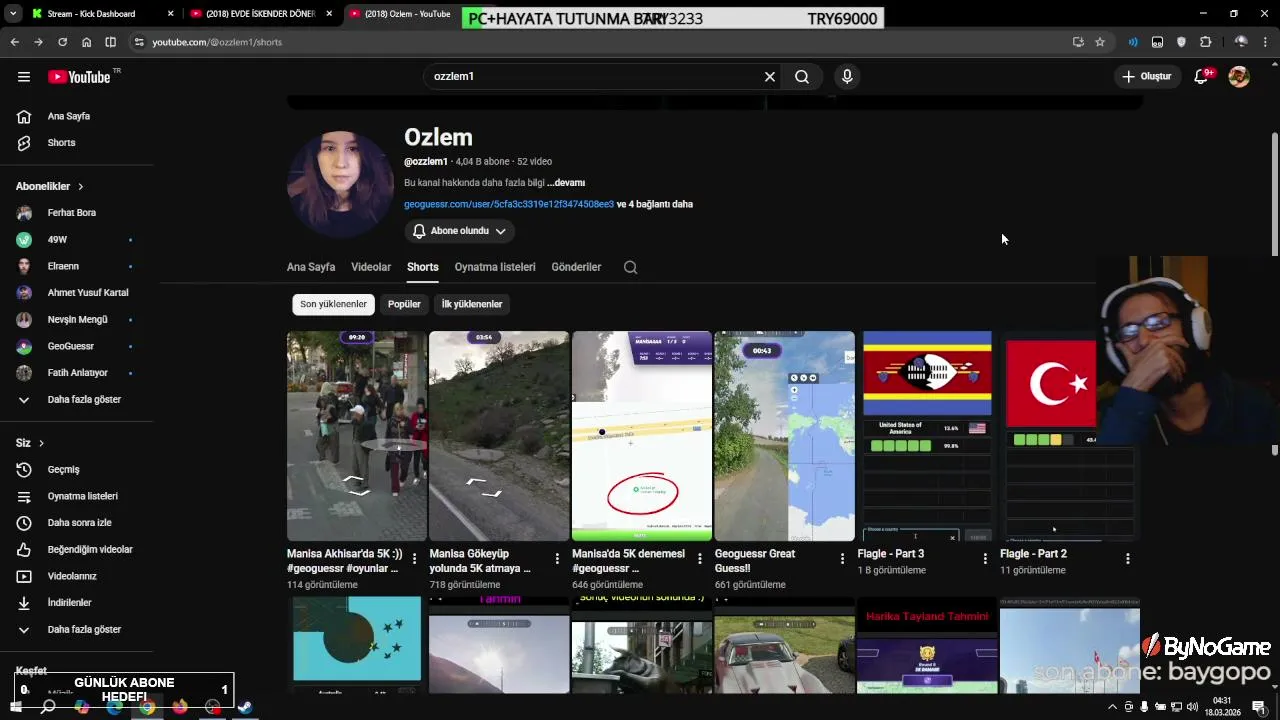Open the geoguessr.com profile link

pos(509,204)
